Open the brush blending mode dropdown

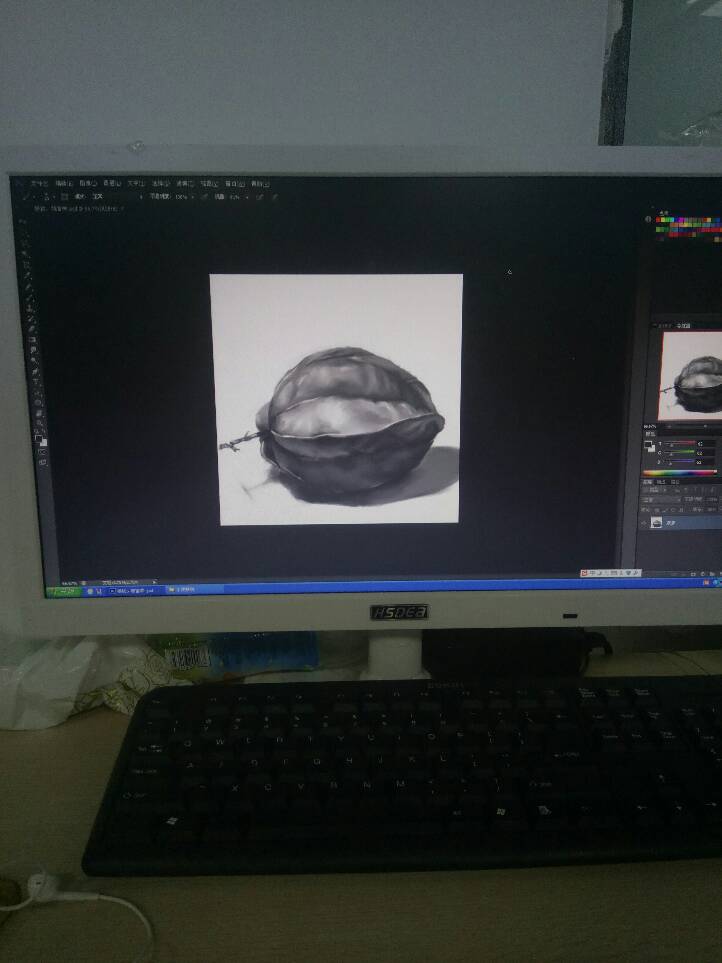point(117,197)
